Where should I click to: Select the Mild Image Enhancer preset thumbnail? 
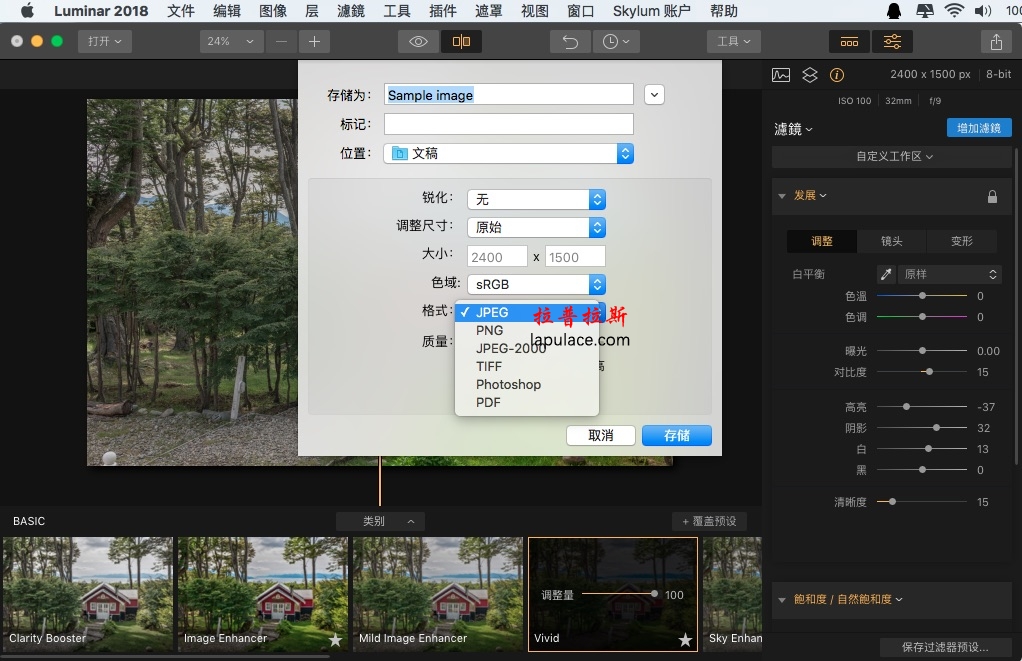pos(437,594)
